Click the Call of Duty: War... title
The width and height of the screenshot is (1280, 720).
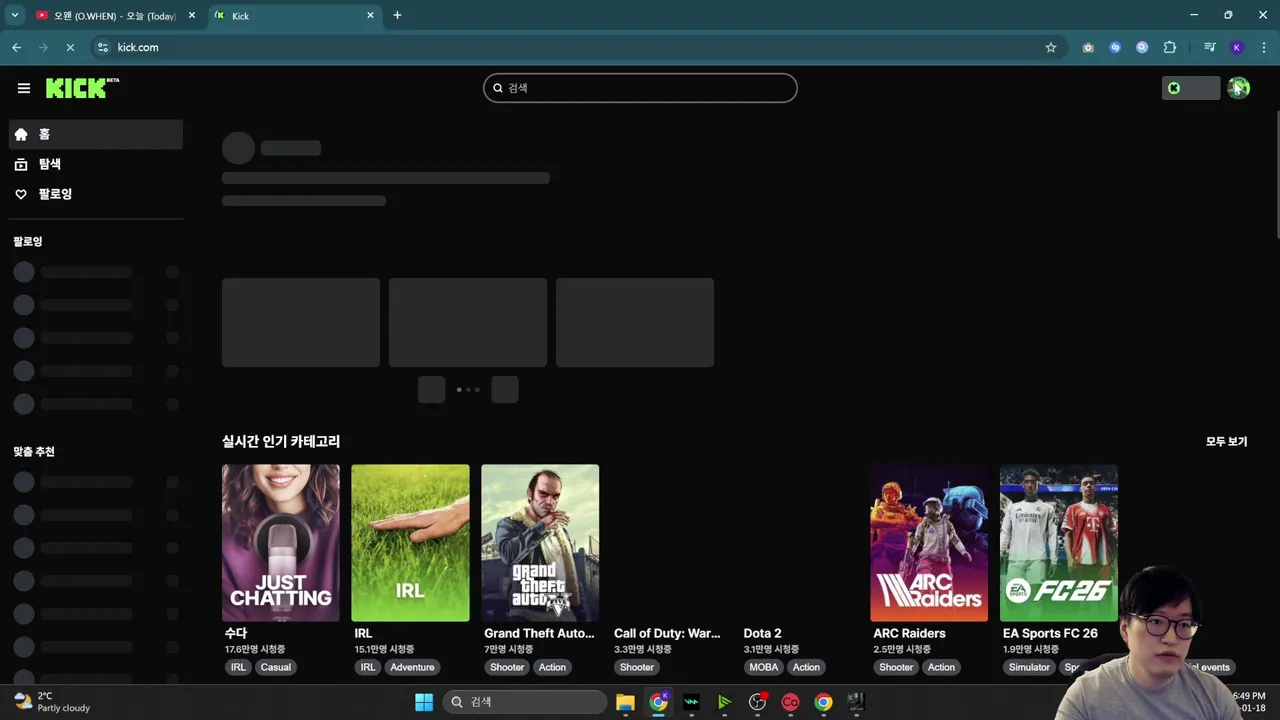click(x=667, y=633)
